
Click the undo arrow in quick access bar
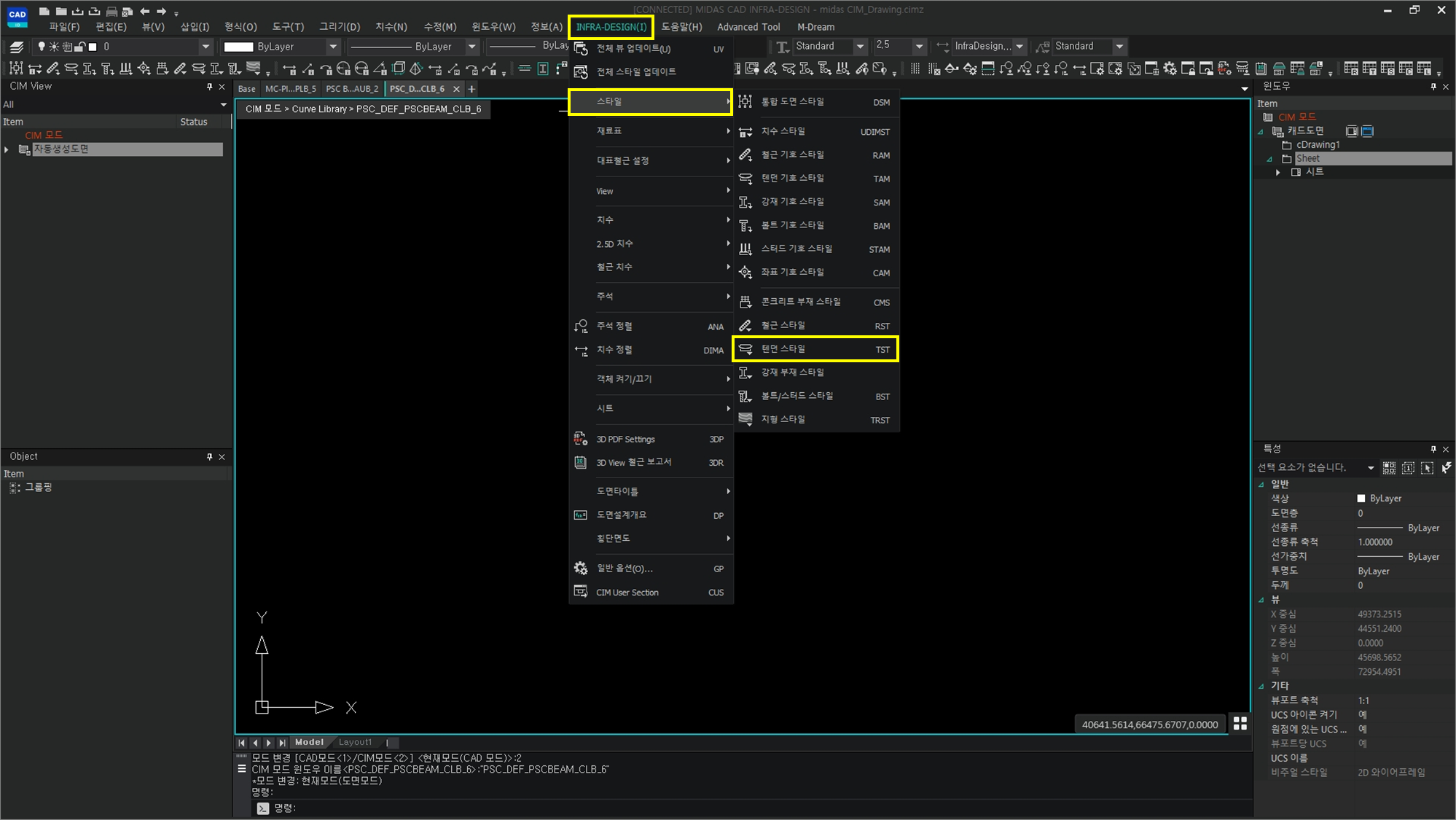pyautogui.click(x=144, y=11)
